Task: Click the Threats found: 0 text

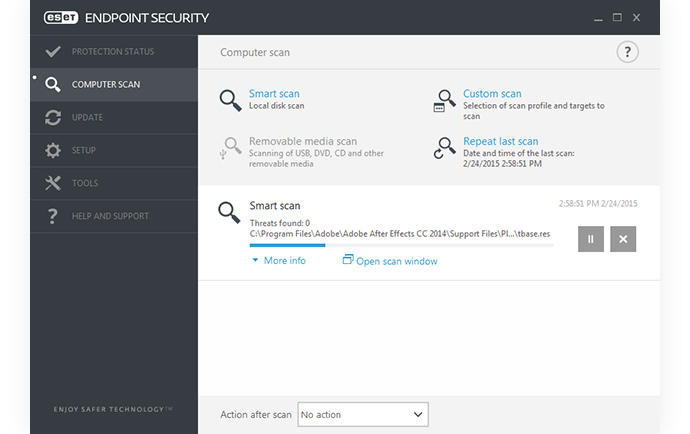Action: click(280, 223)
